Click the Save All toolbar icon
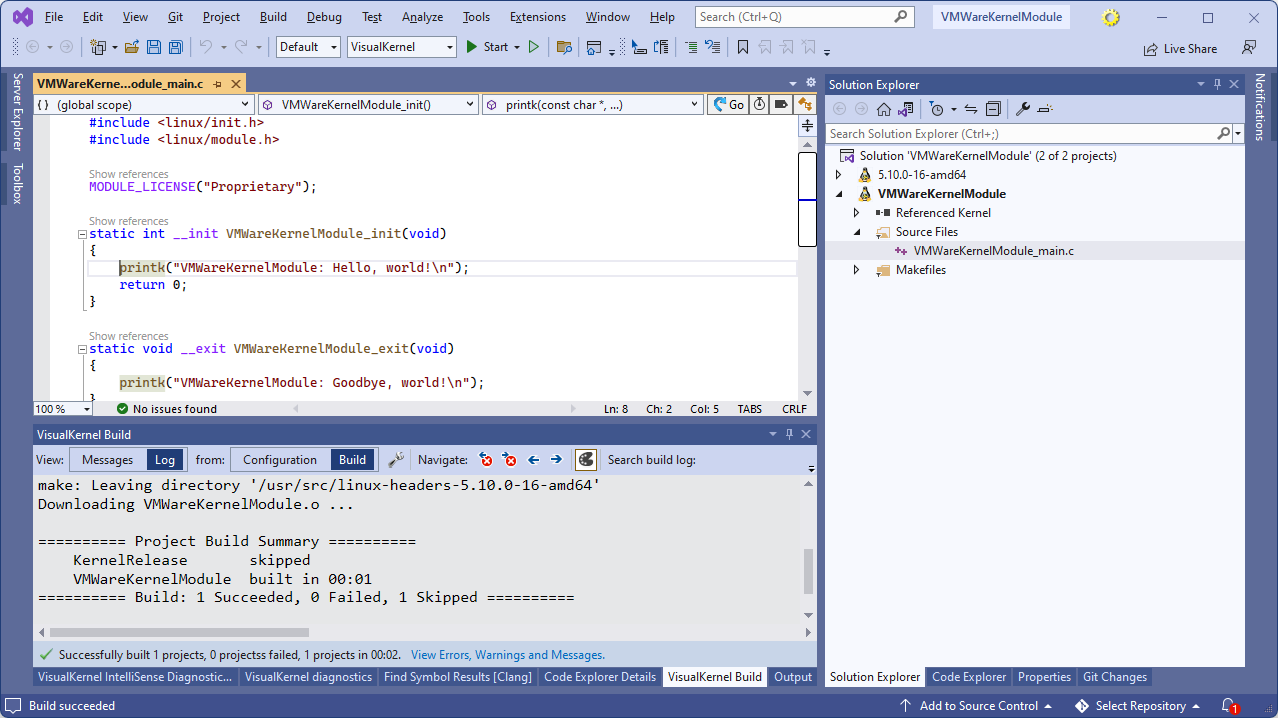Image resolution: width=1278 pixels, height=718 pixels. click(x=175, y=47)
